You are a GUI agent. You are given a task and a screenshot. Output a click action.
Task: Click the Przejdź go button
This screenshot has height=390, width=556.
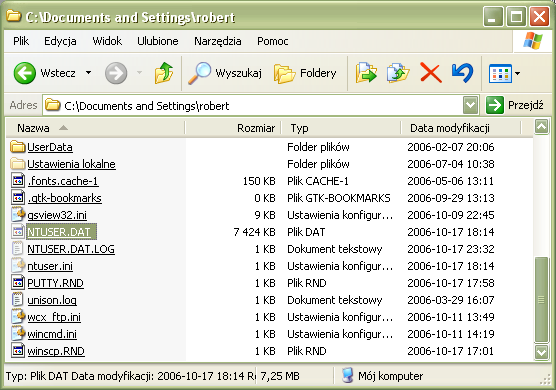click(x=515, y=105)
